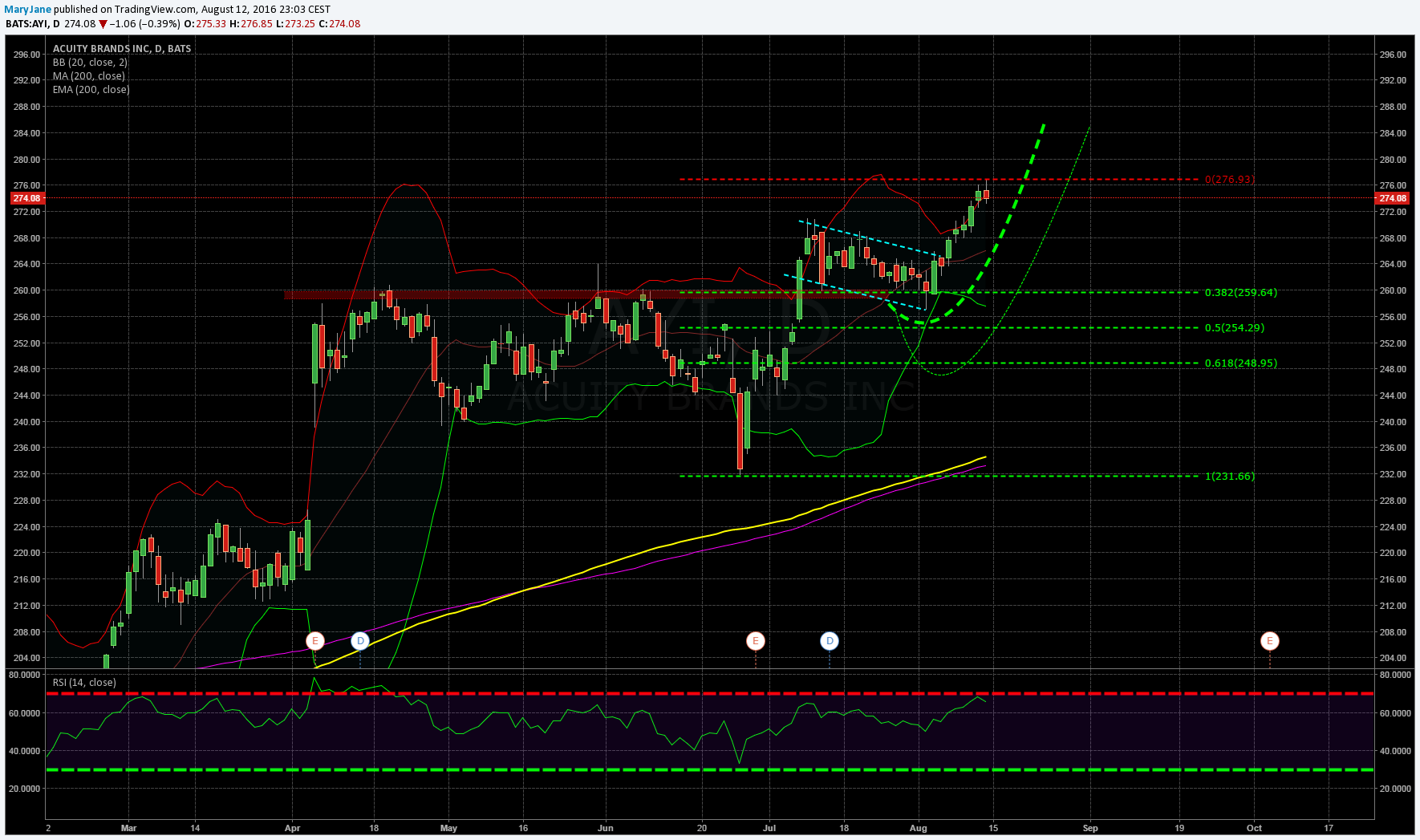
Task: Click the upcoming earnings E marker near October
Action: coord(1269,641)
